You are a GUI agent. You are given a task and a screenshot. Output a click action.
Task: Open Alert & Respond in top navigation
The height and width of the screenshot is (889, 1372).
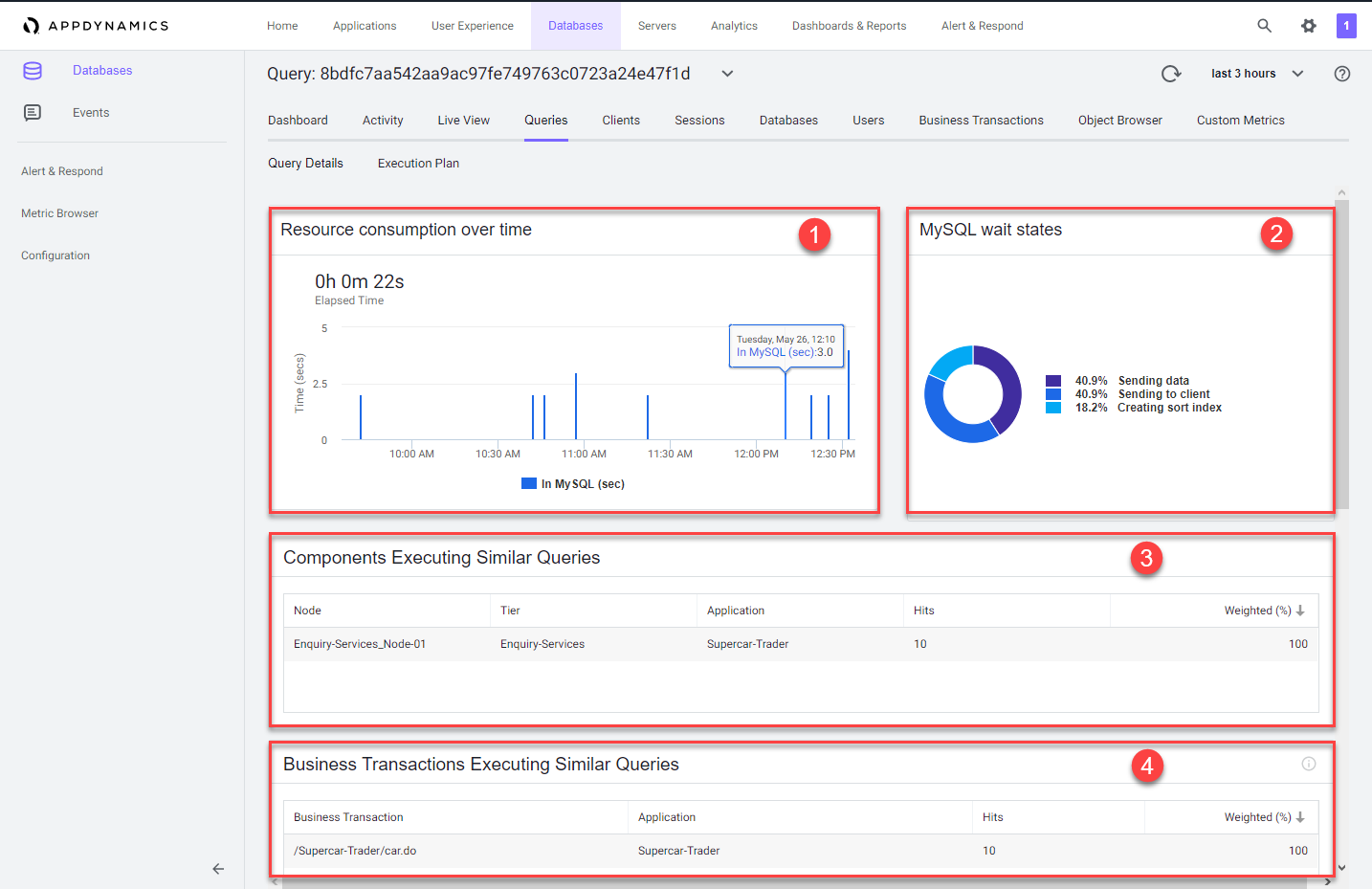click(983, 26)
